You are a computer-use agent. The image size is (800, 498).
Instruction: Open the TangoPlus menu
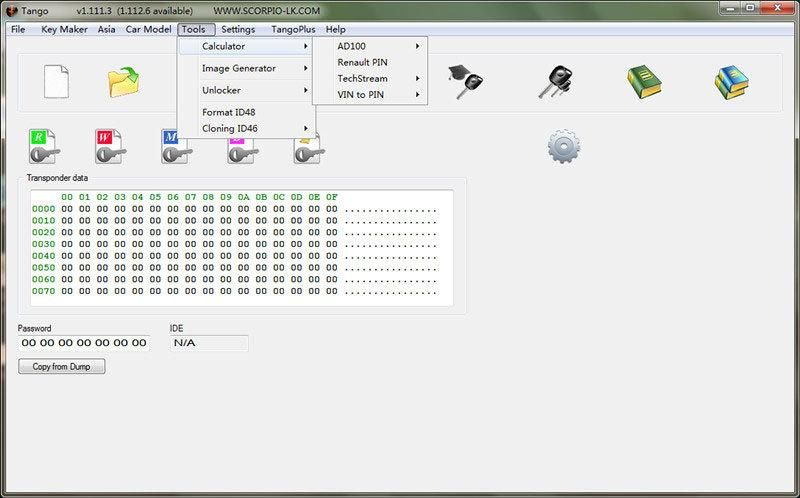coord(293,30)
